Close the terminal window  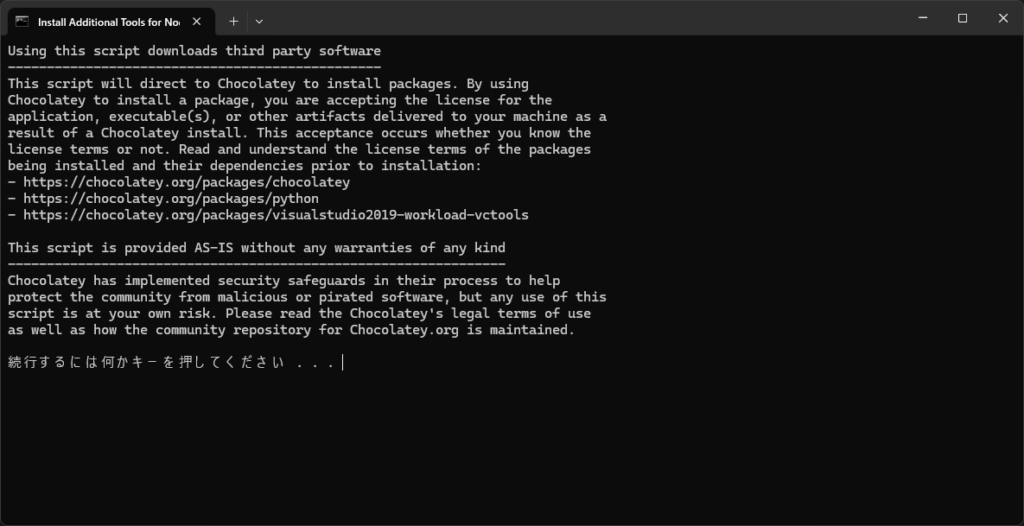click(x=1003, y=18)
